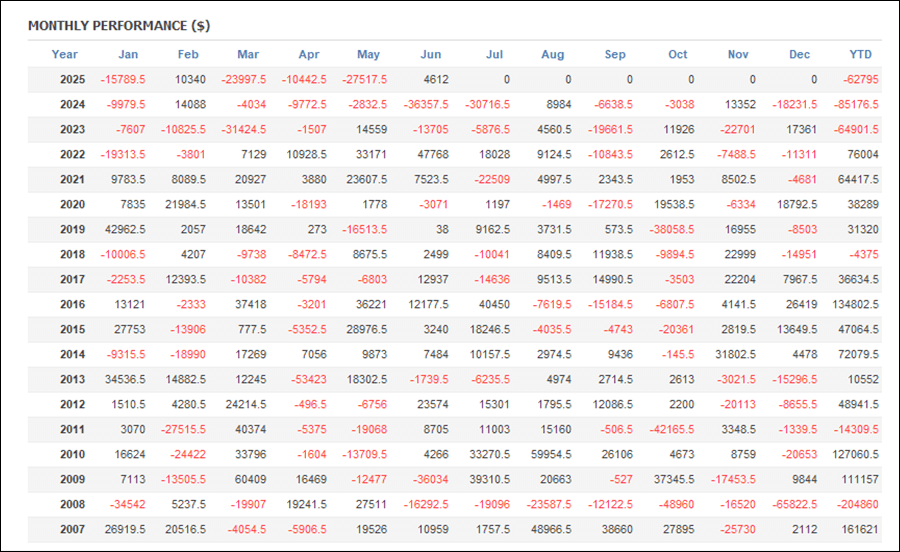900x552 pixels.
Task: Select the 2023 year row label
Action: tap(72, 130)
